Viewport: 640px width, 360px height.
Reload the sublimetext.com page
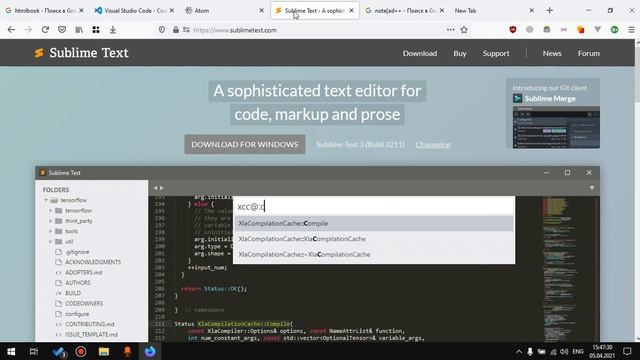(45, 30)
